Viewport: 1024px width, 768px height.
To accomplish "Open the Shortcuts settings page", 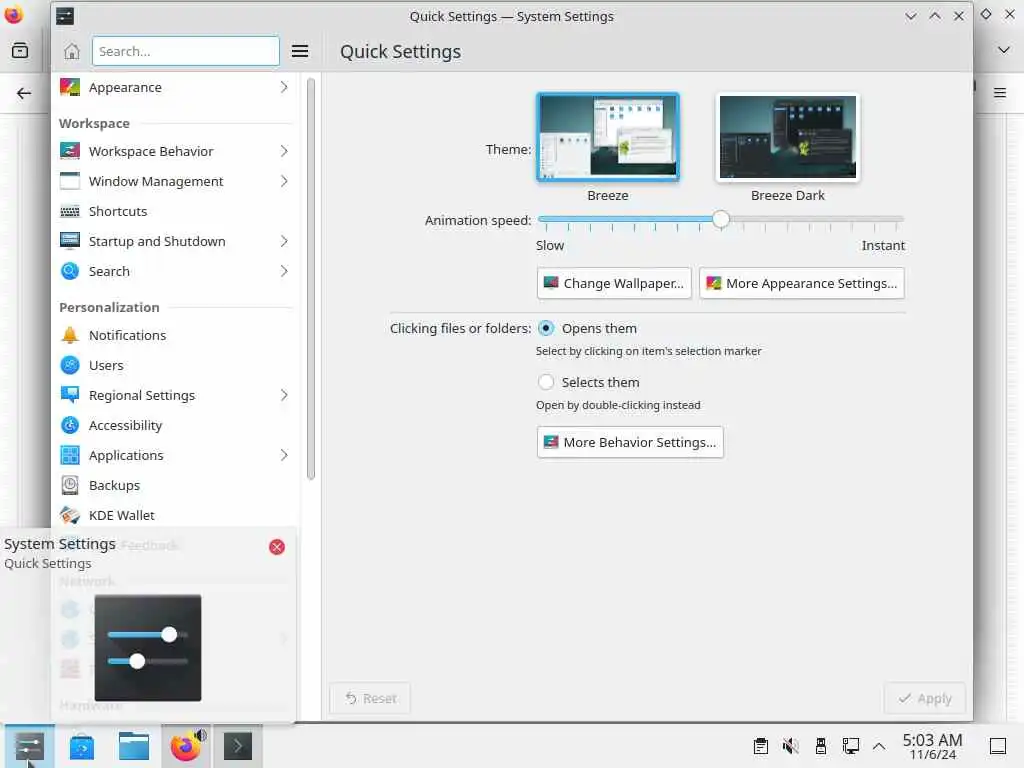I will coord(175,211).
